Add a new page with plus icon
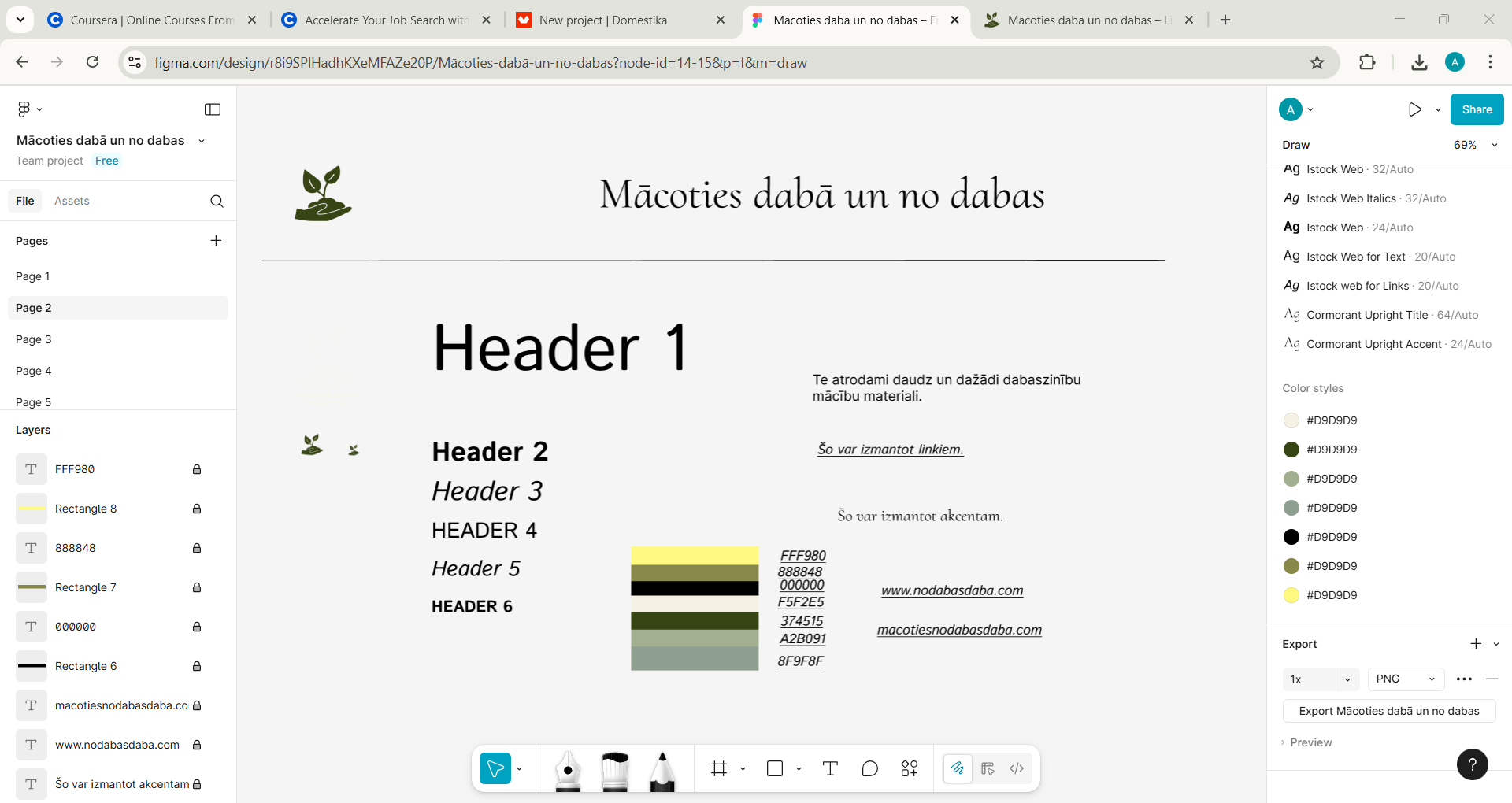The width and height of the screenshot is (1512, 803). 216,241
